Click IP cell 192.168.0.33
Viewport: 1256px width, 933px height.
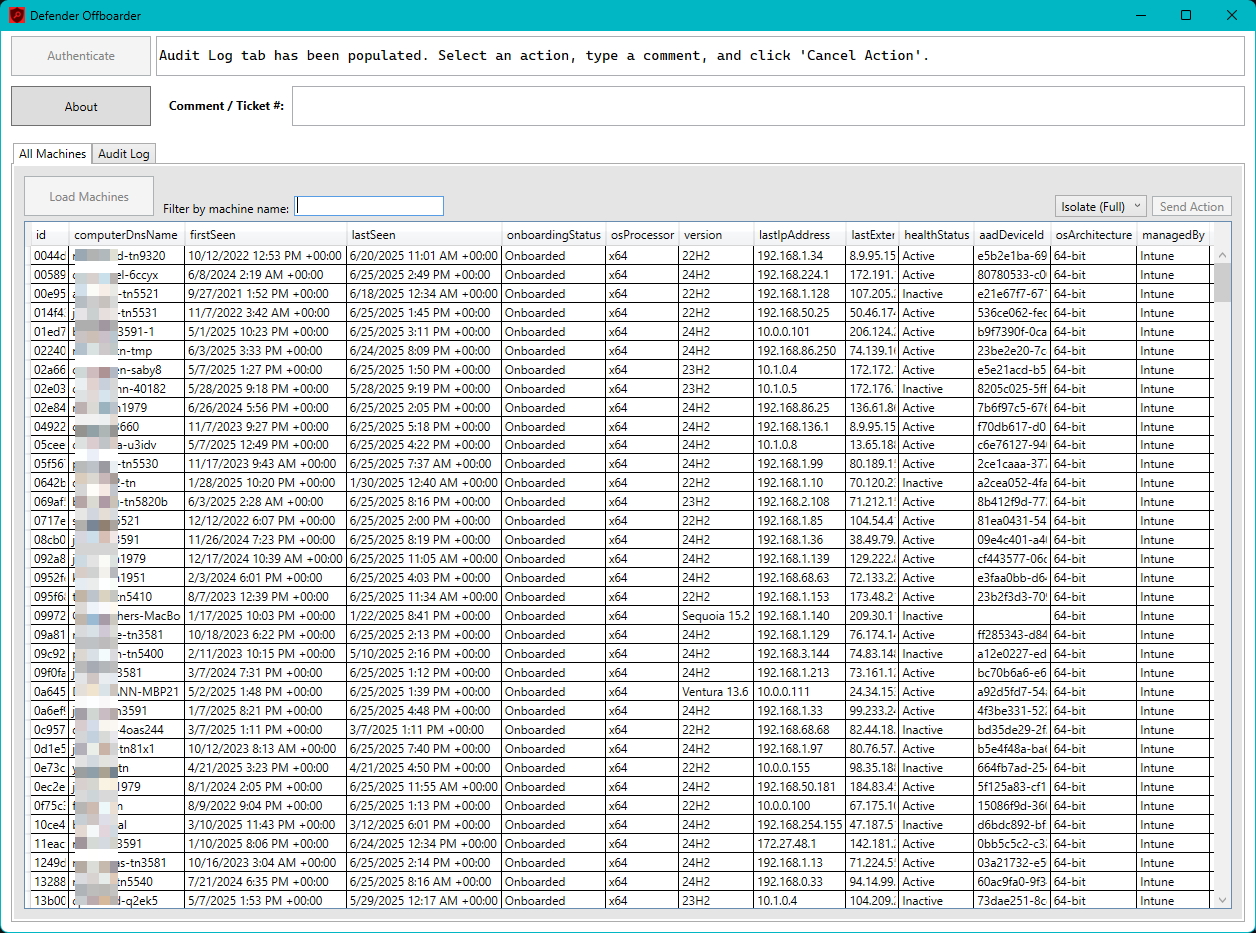800,882
